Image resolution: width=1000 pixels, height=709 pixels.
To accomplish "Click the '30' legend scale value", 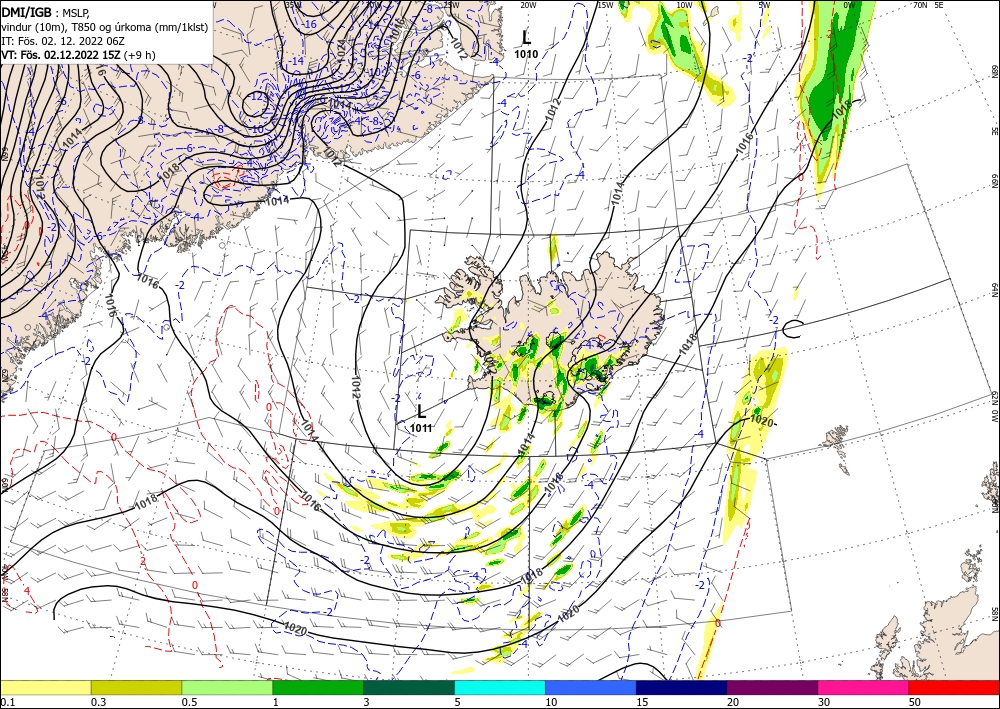I will [824, 702].
